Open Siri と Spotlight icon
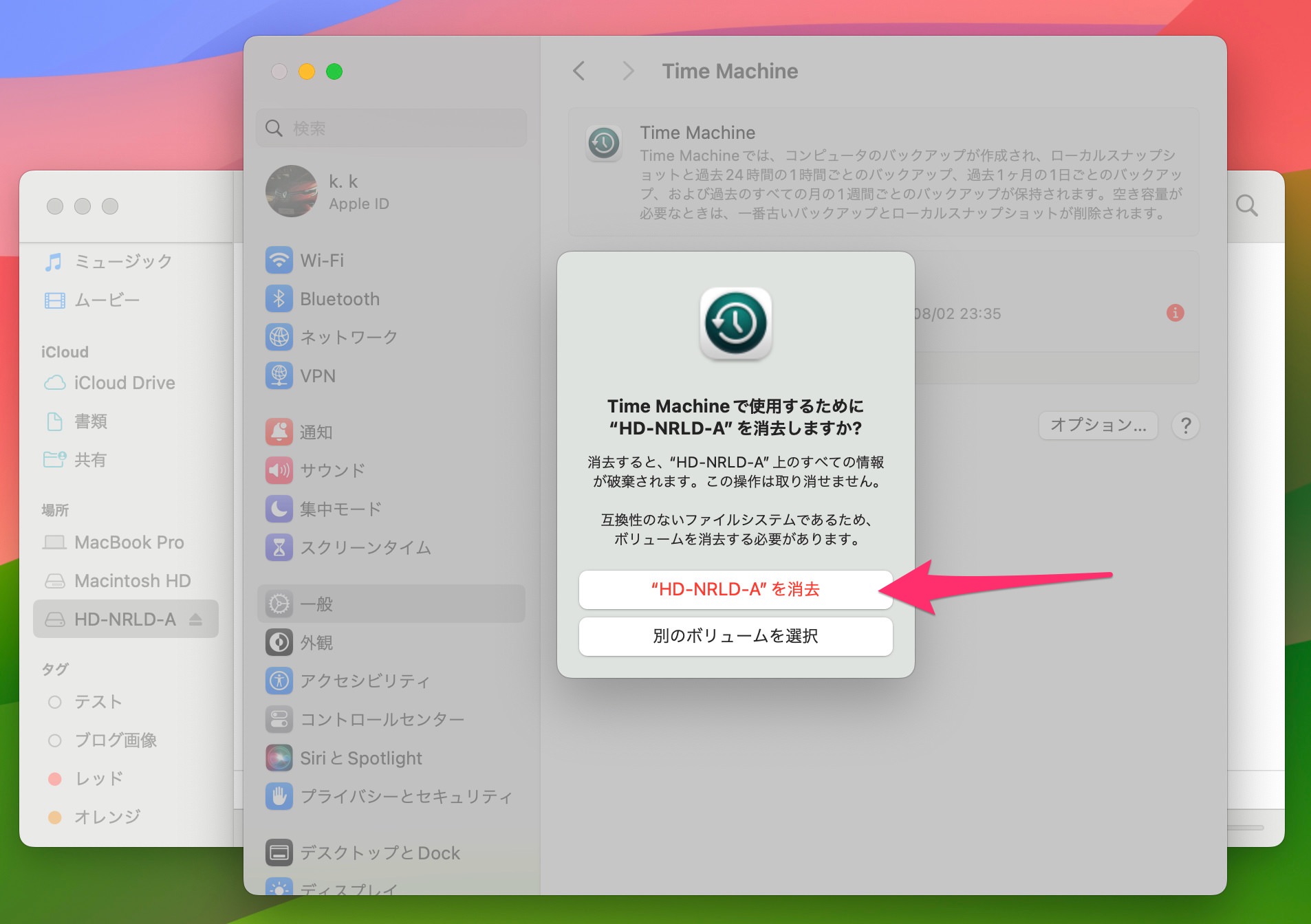The height and width of the screenshot is (924, 1311). pyautogui.click(x=279, y=758)
